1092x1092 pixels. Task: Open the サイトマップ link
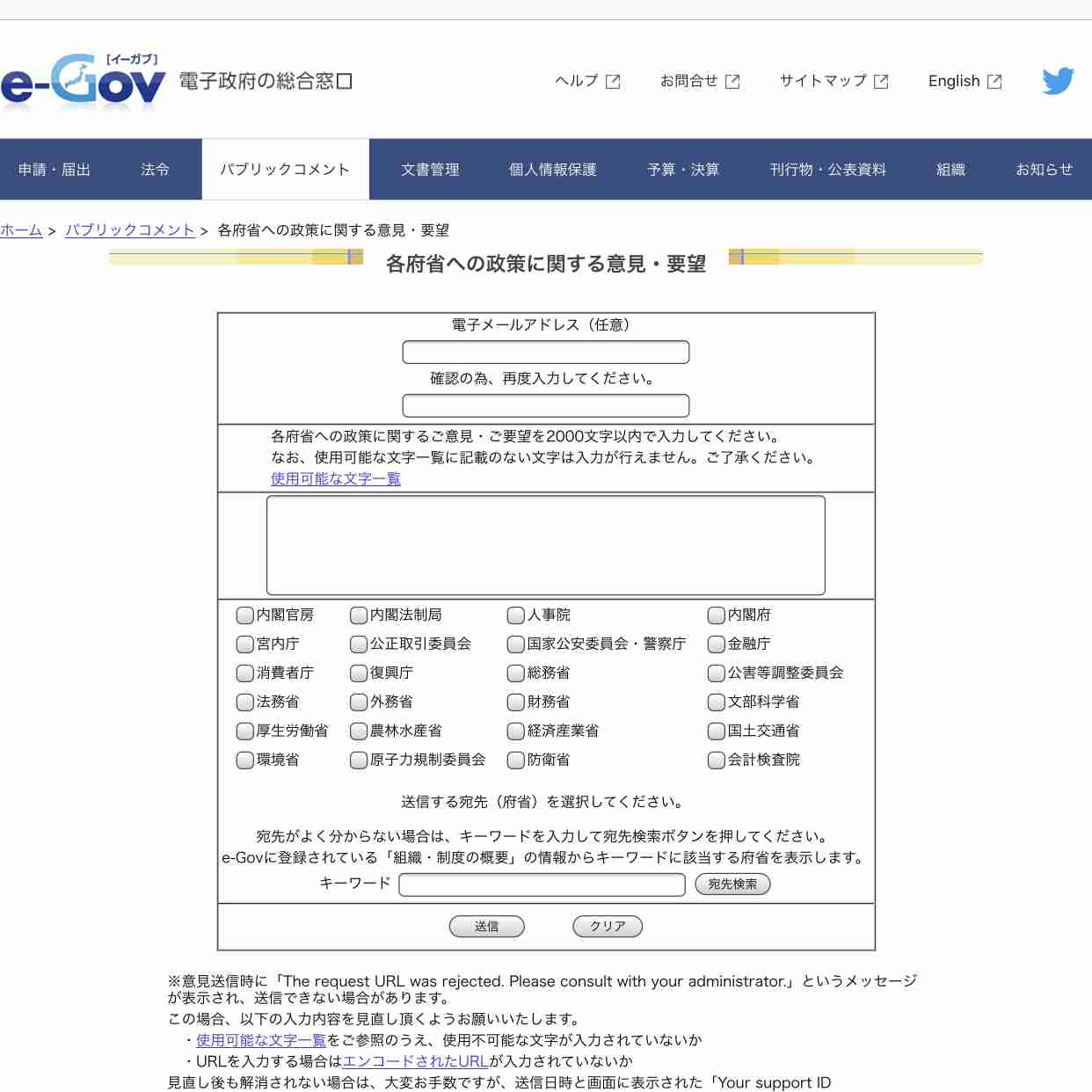(x=834, y=81)
